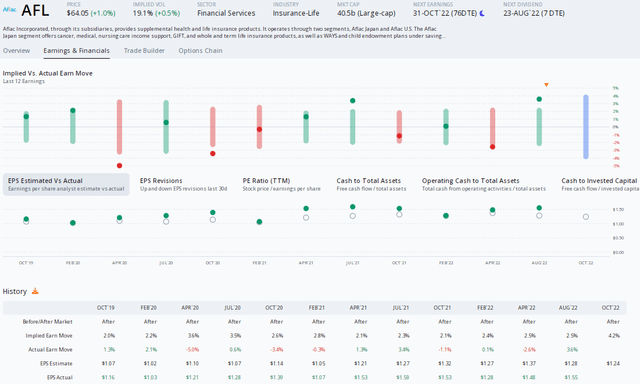Open the Overview tab
640x384 pixels.
point(16,51)
